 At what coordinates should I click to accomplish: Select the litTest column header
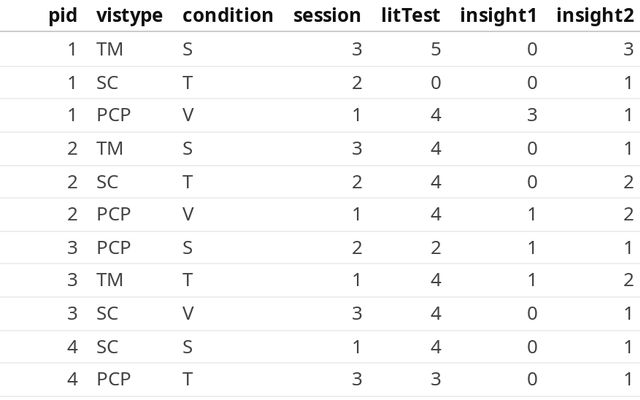pos(411,15)
